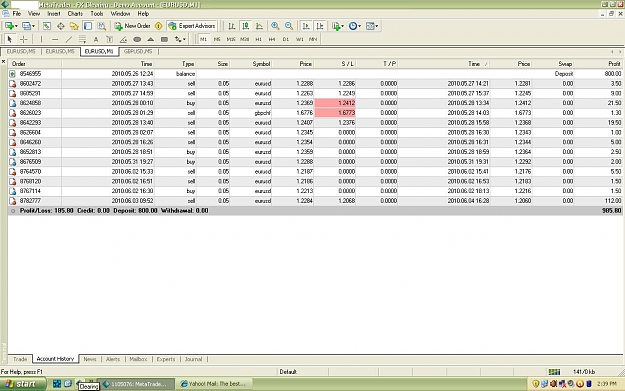Screen dimensions: 625x391
Task: Switch to candlestick chart icon
Action: click(x=246, y=26)
